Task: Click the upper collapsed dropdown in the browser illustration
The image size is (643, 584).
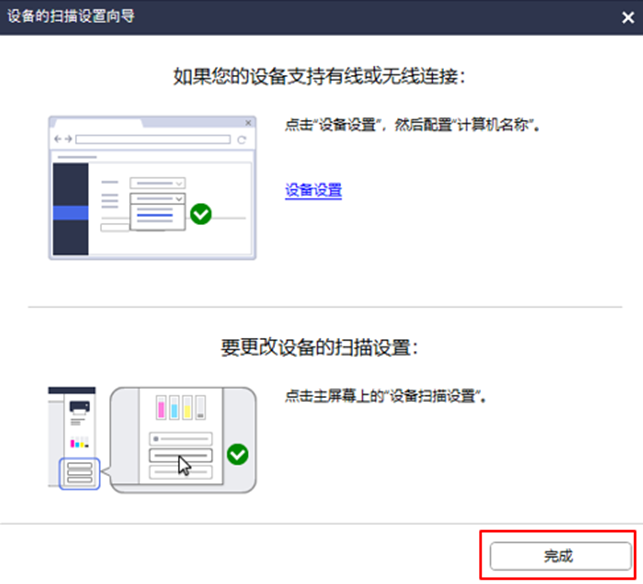Action: [158, 183]
